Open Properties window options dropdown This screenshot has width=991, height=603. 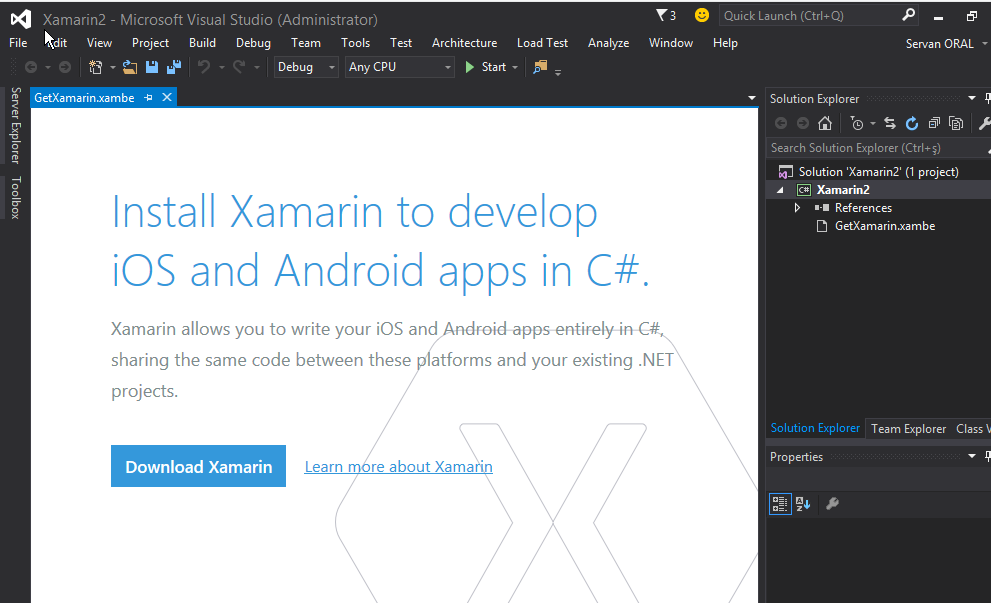tap(971, 456)
